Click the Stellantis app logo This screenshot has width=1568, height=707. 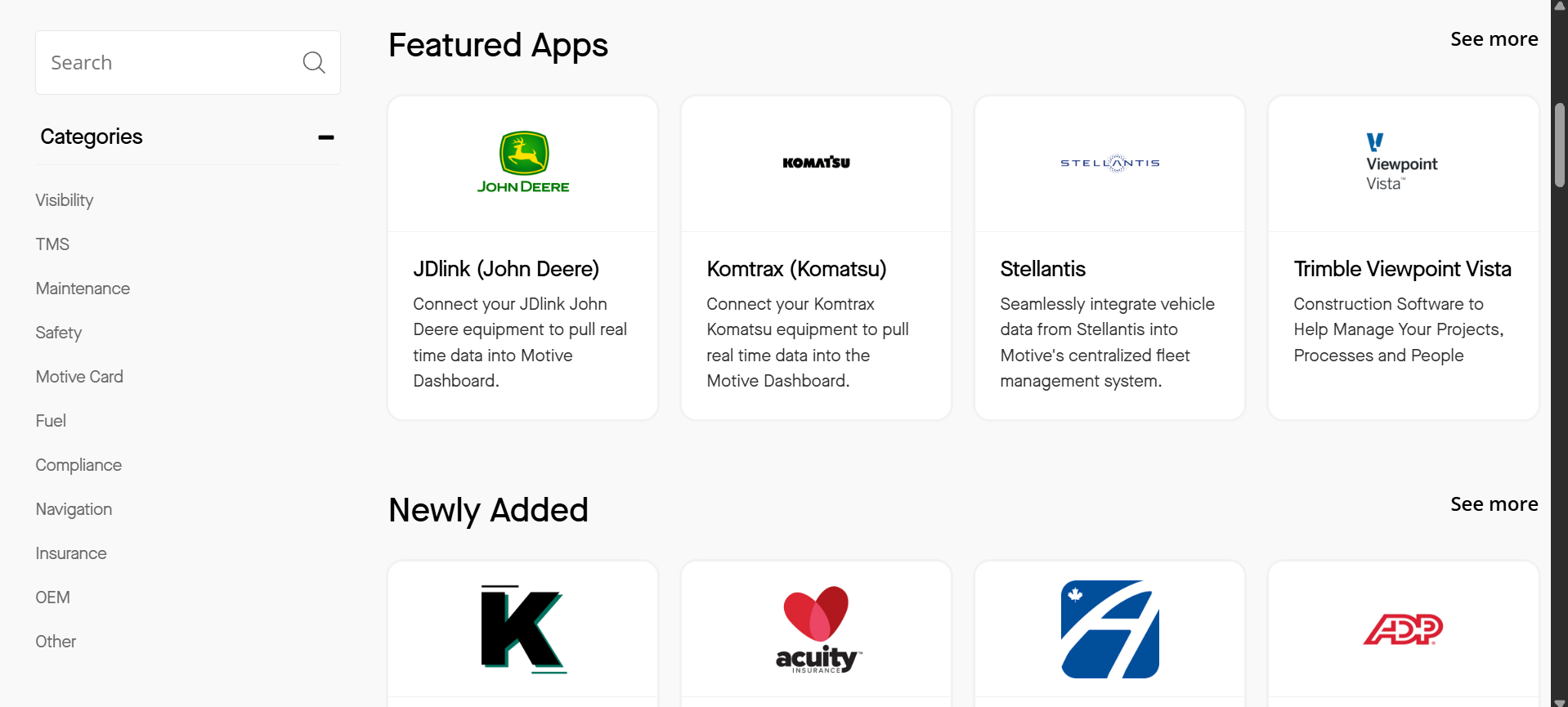(x=1109, y=163)
